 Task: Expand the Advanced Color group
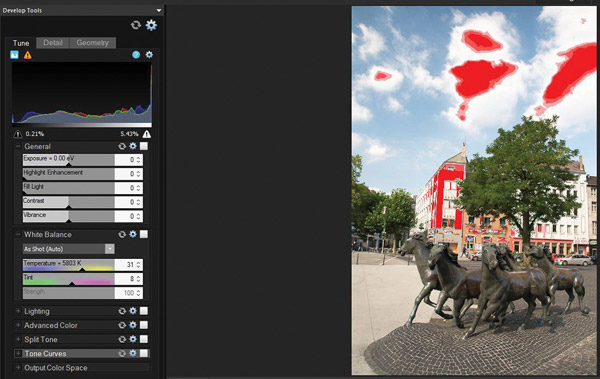(x=18, y=325)
